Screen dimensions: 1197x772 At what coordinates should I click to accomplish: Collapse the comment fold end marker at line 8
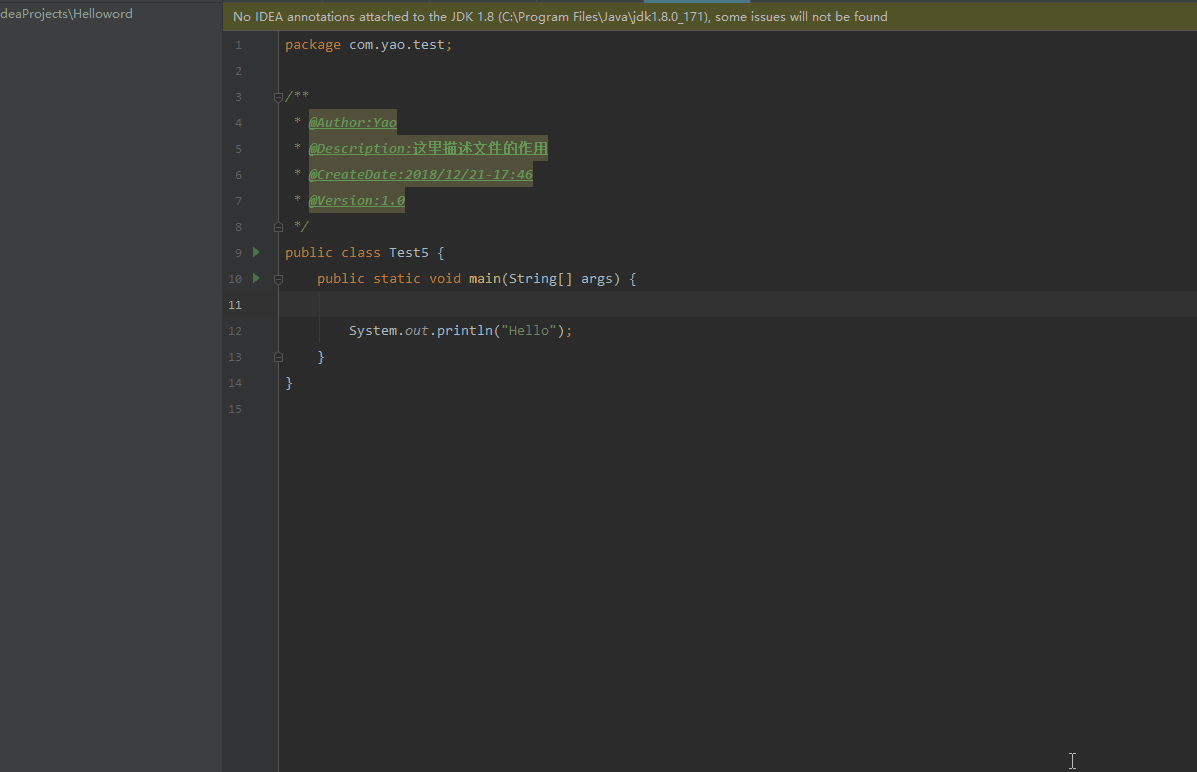(x=278, y=227)
